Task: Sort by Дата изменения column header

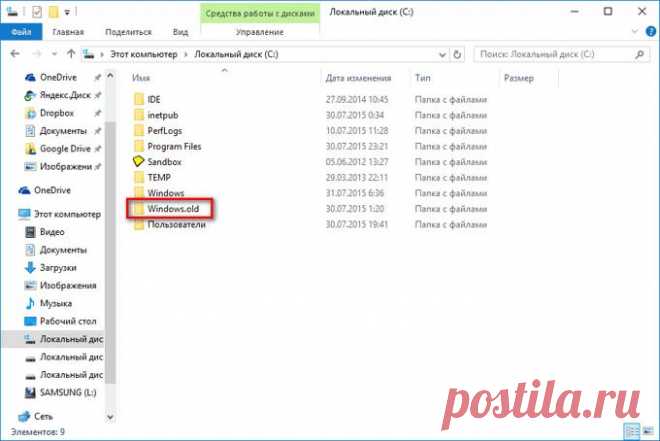Action: click(x=358, y=78)
